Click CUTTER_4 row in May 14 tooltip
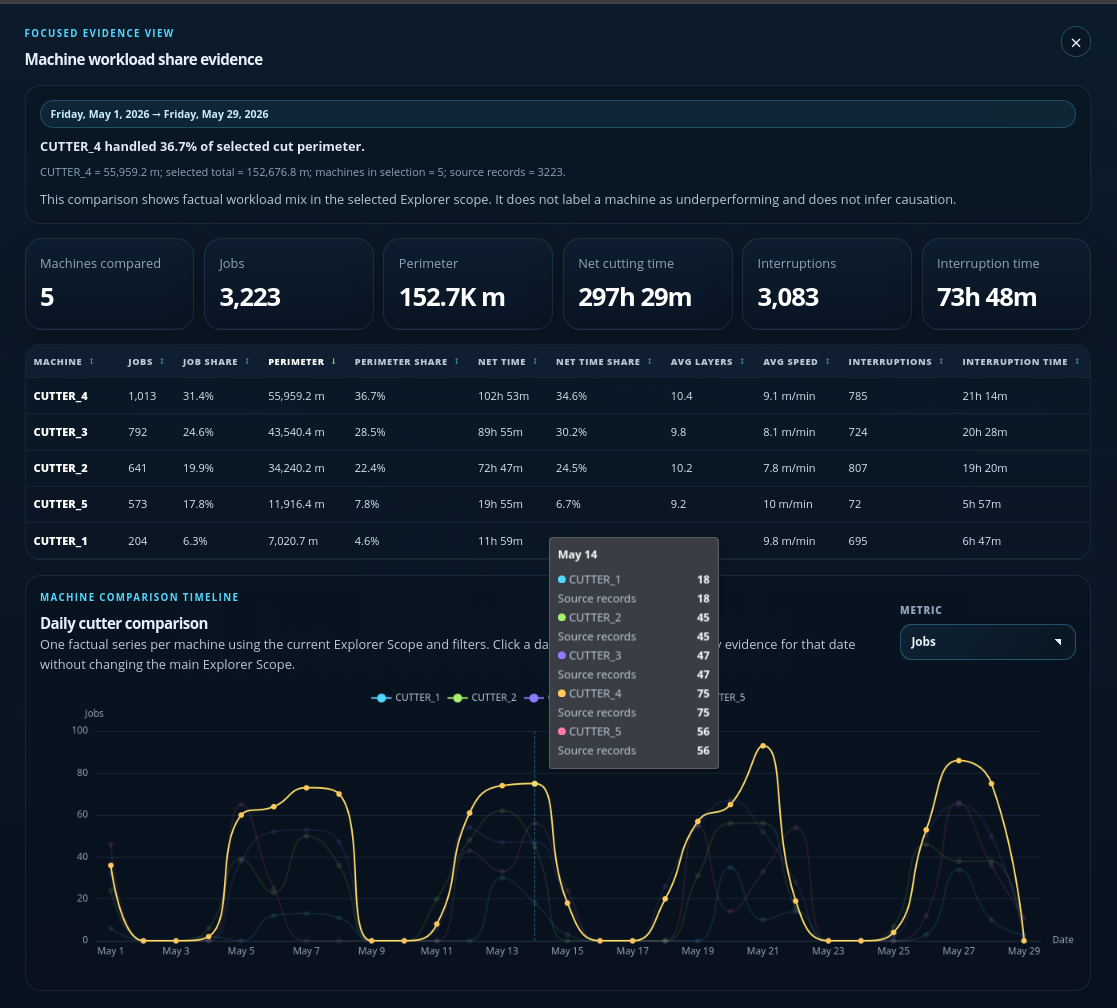Image resolution: width=1117 pixels, height=1008 pixels. (x=633, y=694)
